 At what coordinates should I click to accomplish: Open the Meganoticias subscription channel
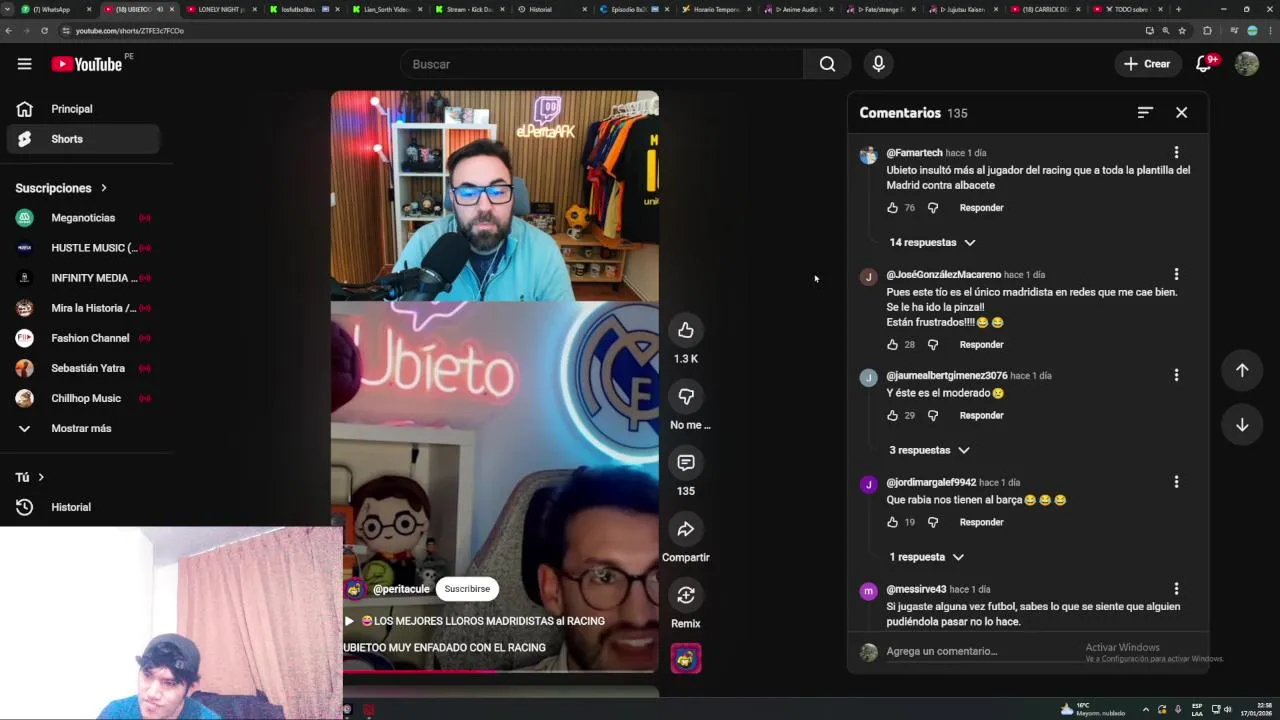click(x=83, y=218)
